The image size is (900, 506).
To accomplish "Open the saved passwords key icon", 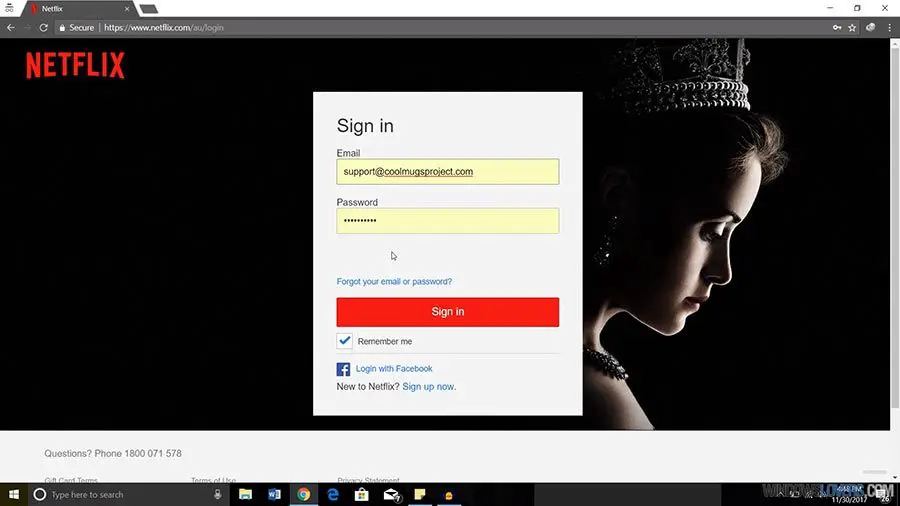I will tap(837, 28).
